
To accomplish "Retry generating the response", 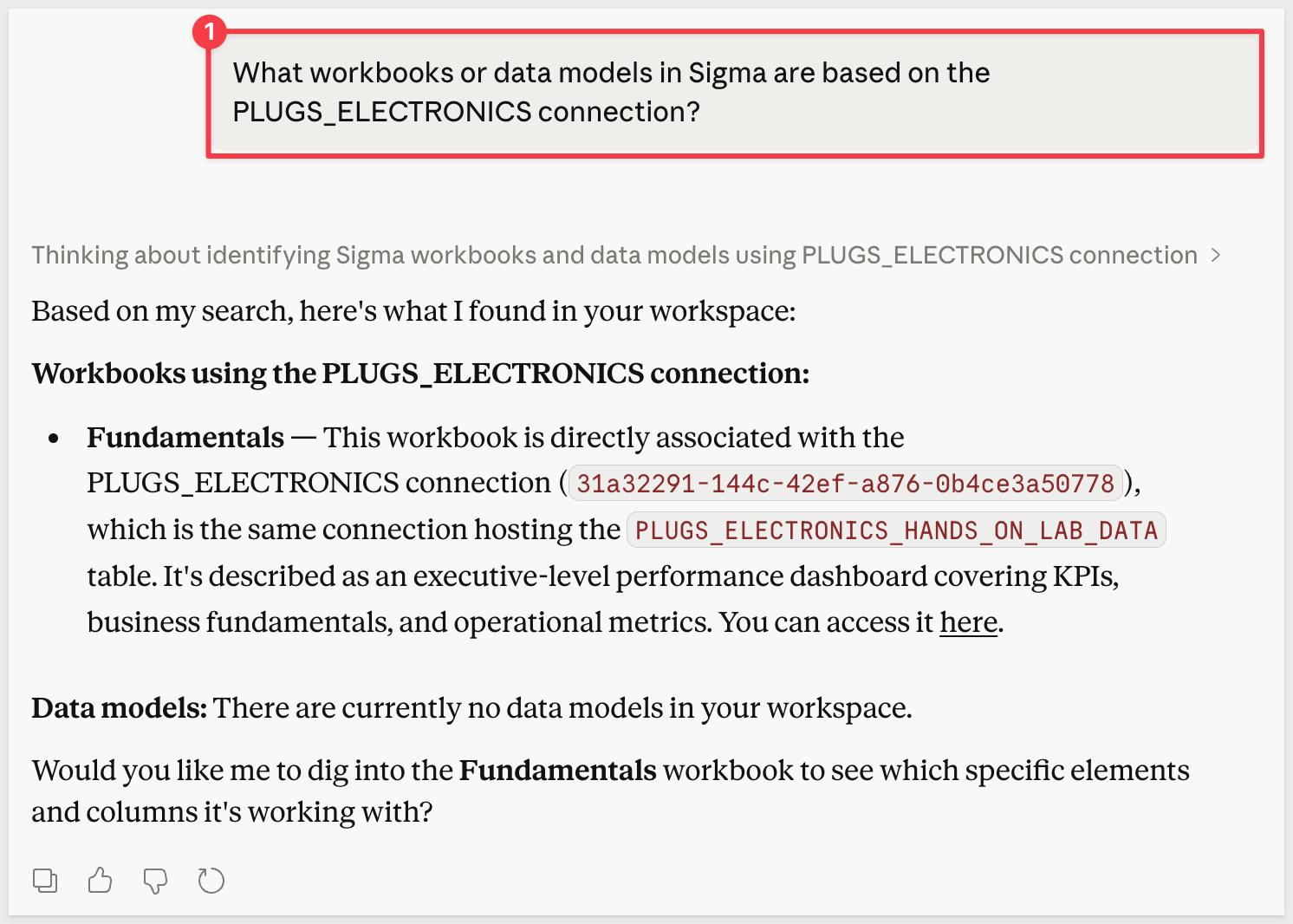I will point(211,881).
